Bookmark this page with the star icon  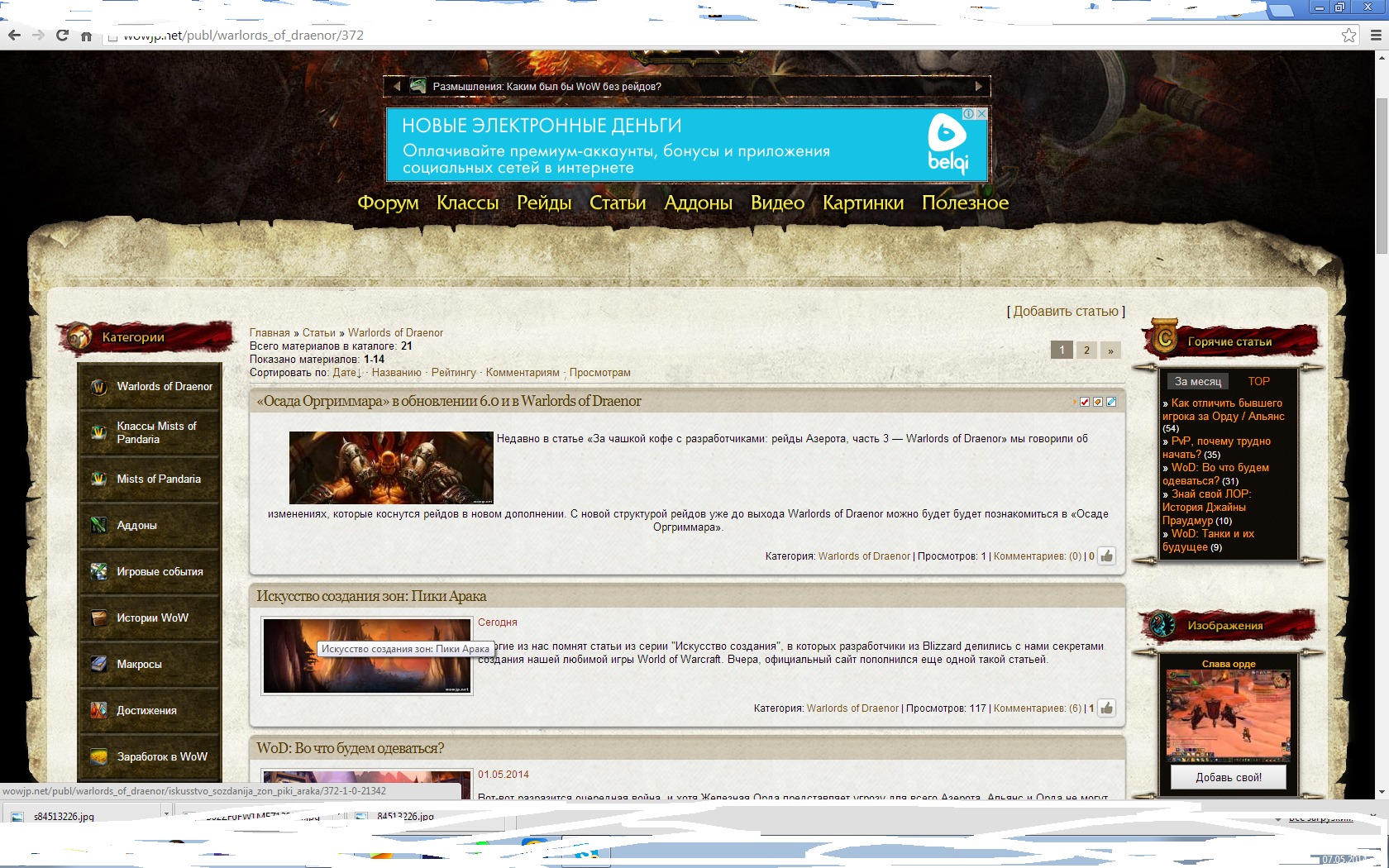click(1348, 36)
